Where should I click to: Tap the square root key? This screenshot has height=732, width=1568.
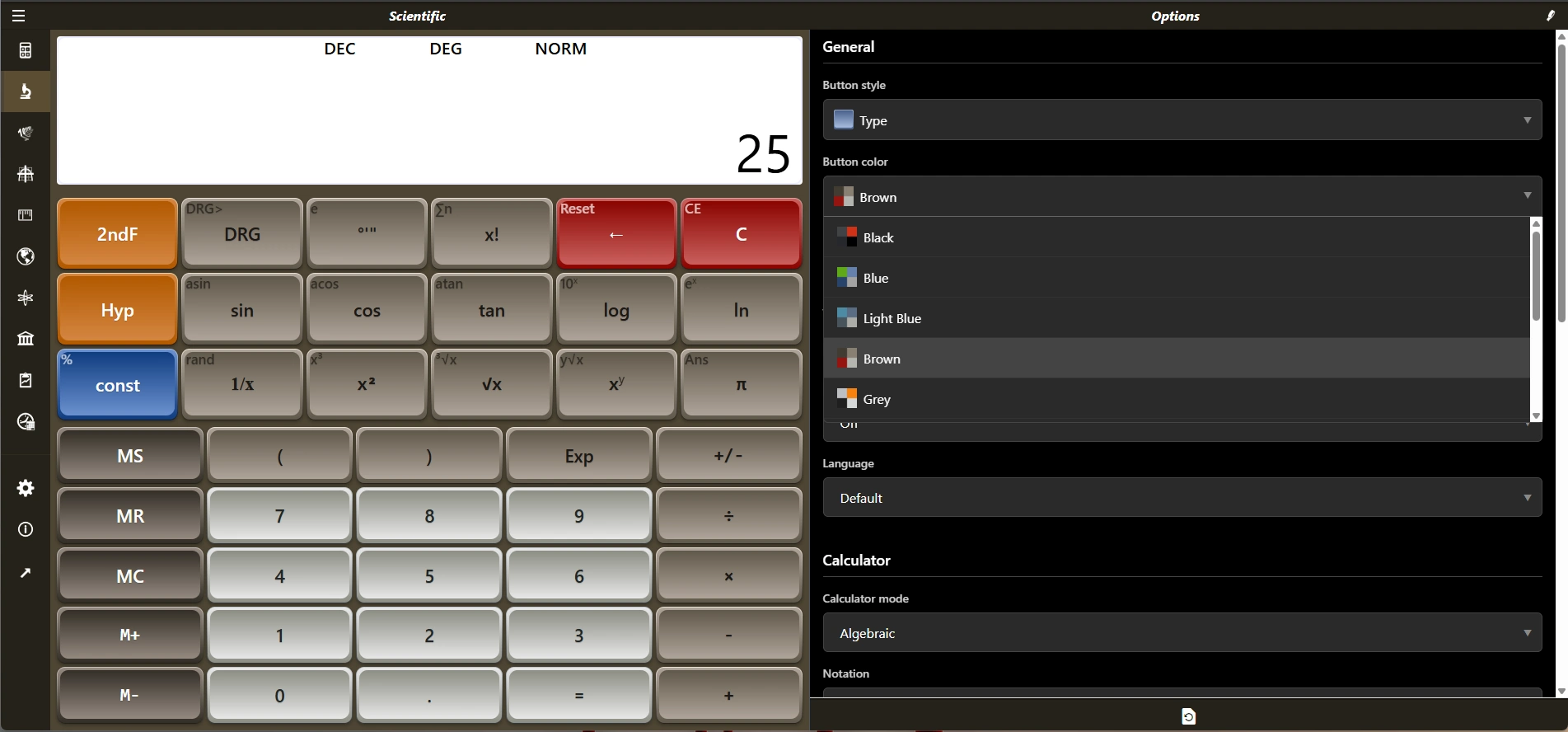click(492, 384)
